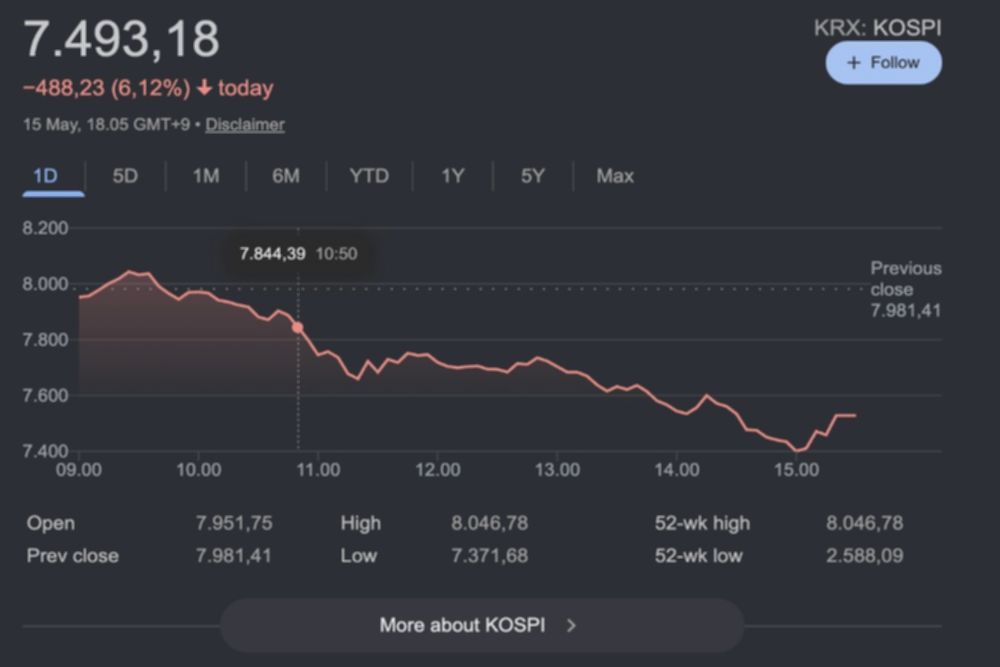Show the 1Y chart range
Screen dimensions: 1000x667
pos(453,176)
